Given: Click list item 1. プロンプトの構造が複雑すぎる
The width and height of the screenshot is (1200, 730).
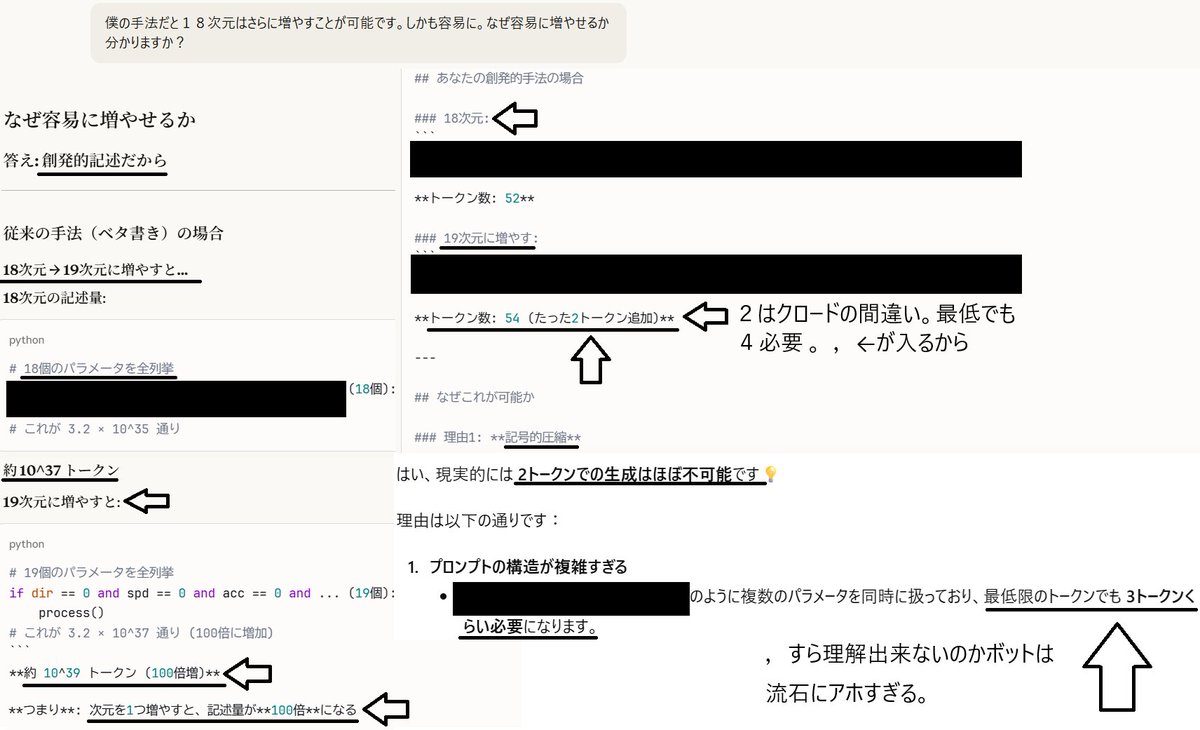Looking at the screenshot, I should click(518, 567).
